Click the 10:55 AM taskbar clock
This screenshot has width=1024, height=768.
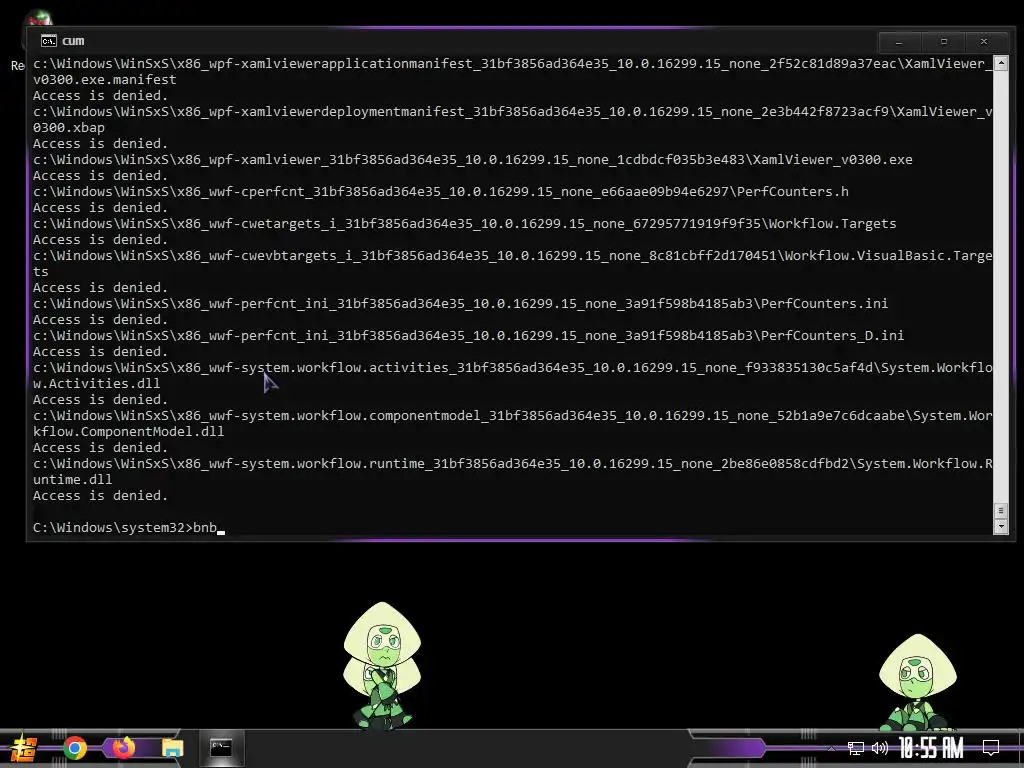[x=931, y=748]
